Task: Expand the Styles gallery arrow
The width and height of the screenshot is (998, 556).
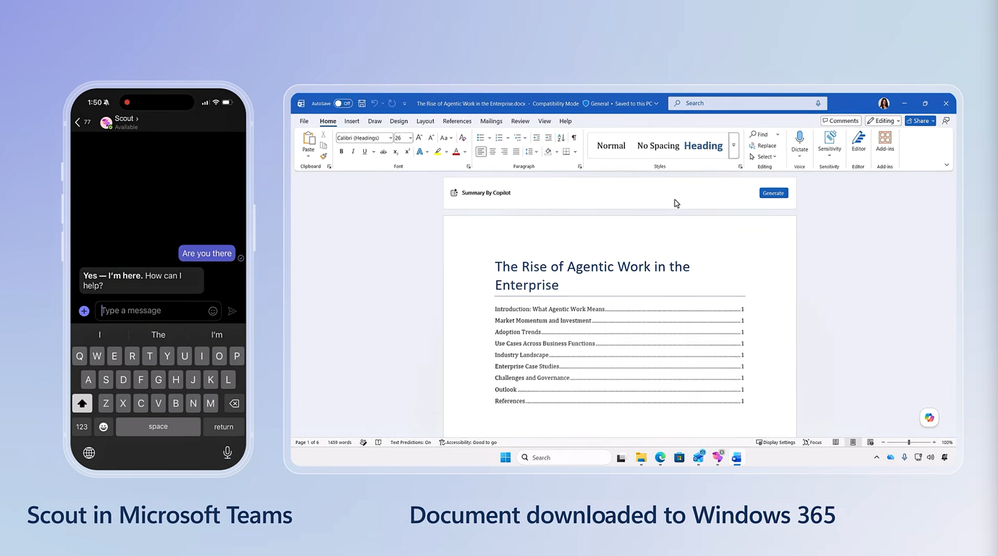Action: (733, 146)
